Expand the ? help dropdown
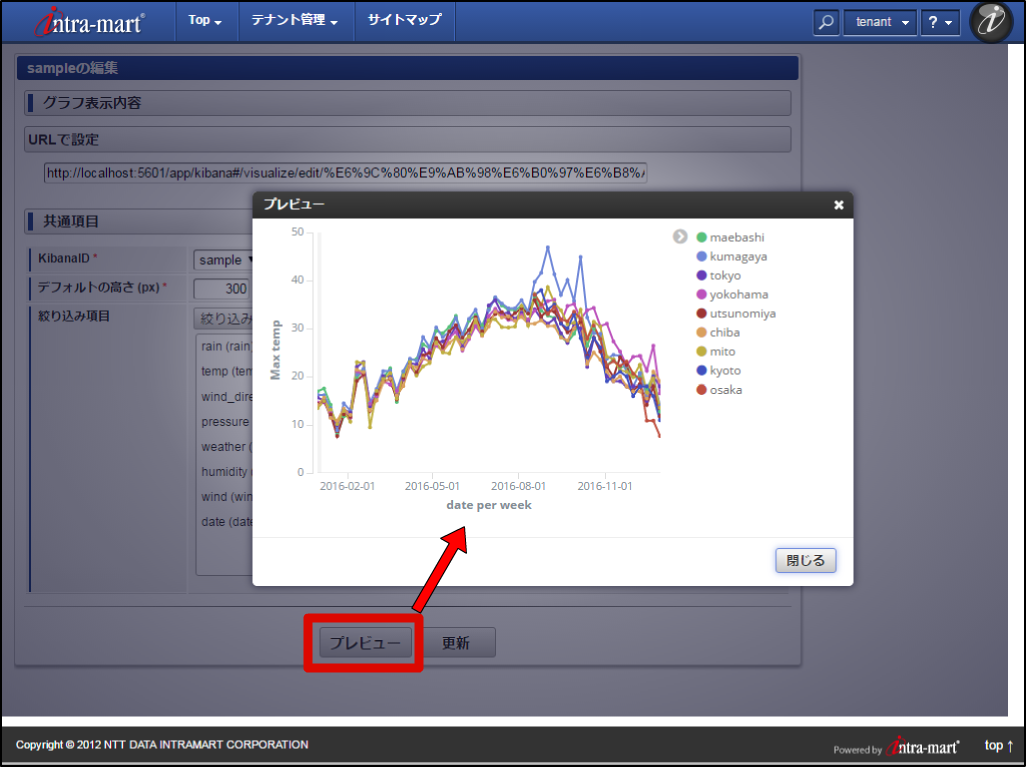 point(939,21)
